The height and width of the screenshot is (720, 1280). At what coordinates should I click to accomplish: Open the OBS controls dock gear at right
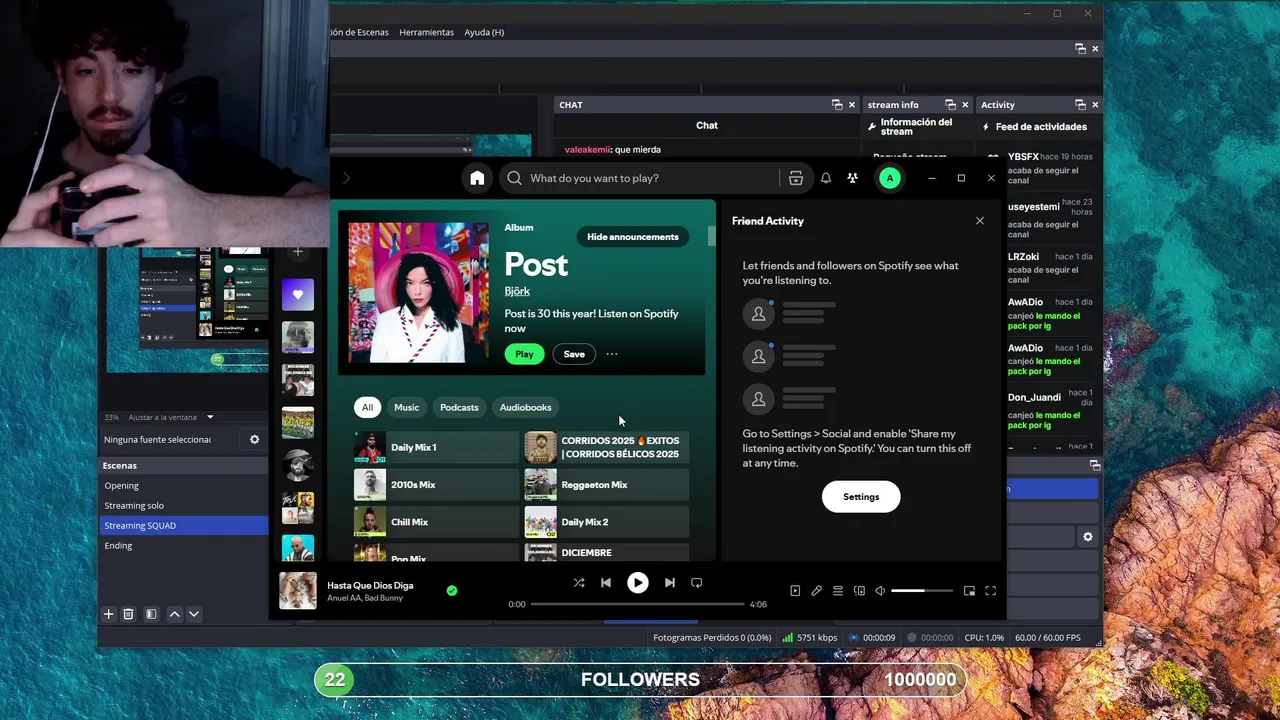[x=1088, y=537]
